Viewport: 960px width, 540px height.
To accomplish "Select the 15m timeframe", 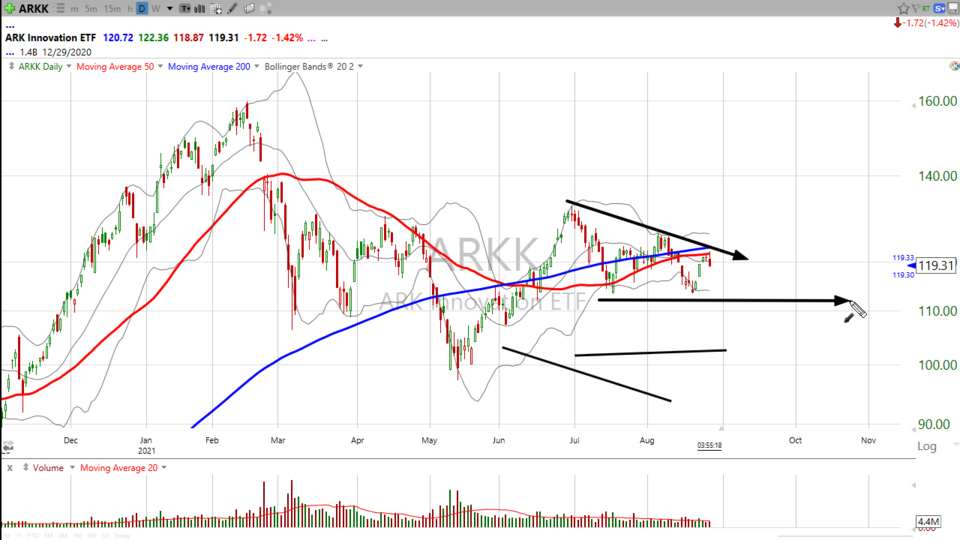I will point(112,9).
